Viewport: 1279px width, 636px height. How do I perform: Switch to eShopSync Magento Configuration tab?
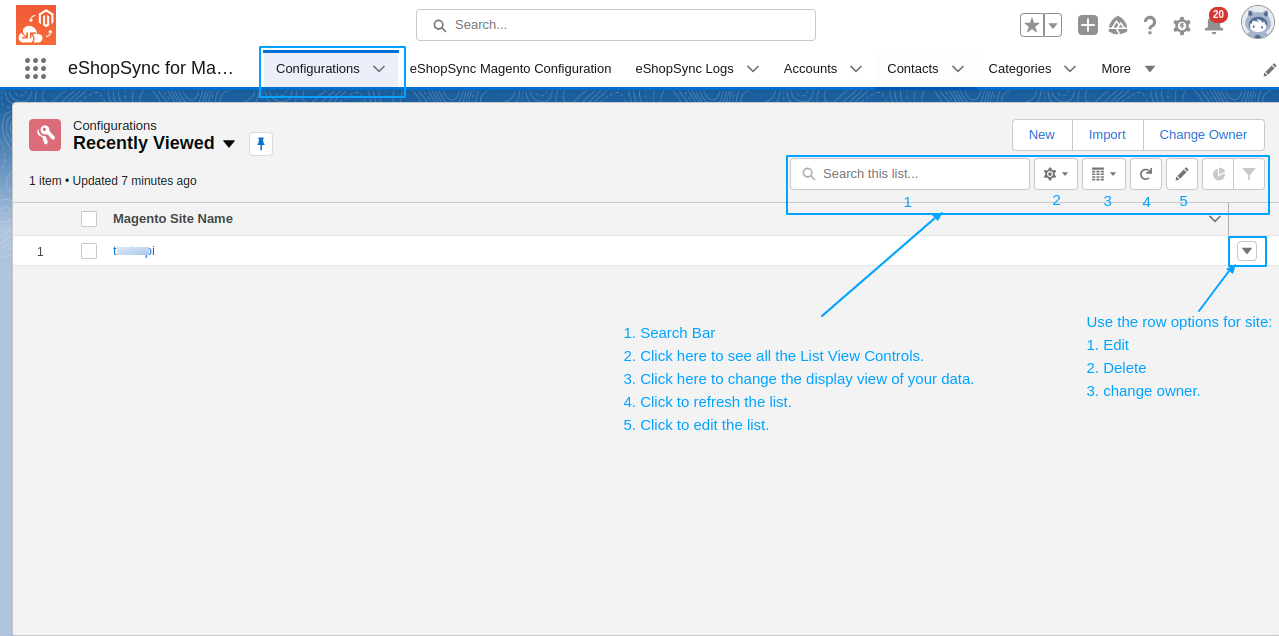click(x=510, y=69)
